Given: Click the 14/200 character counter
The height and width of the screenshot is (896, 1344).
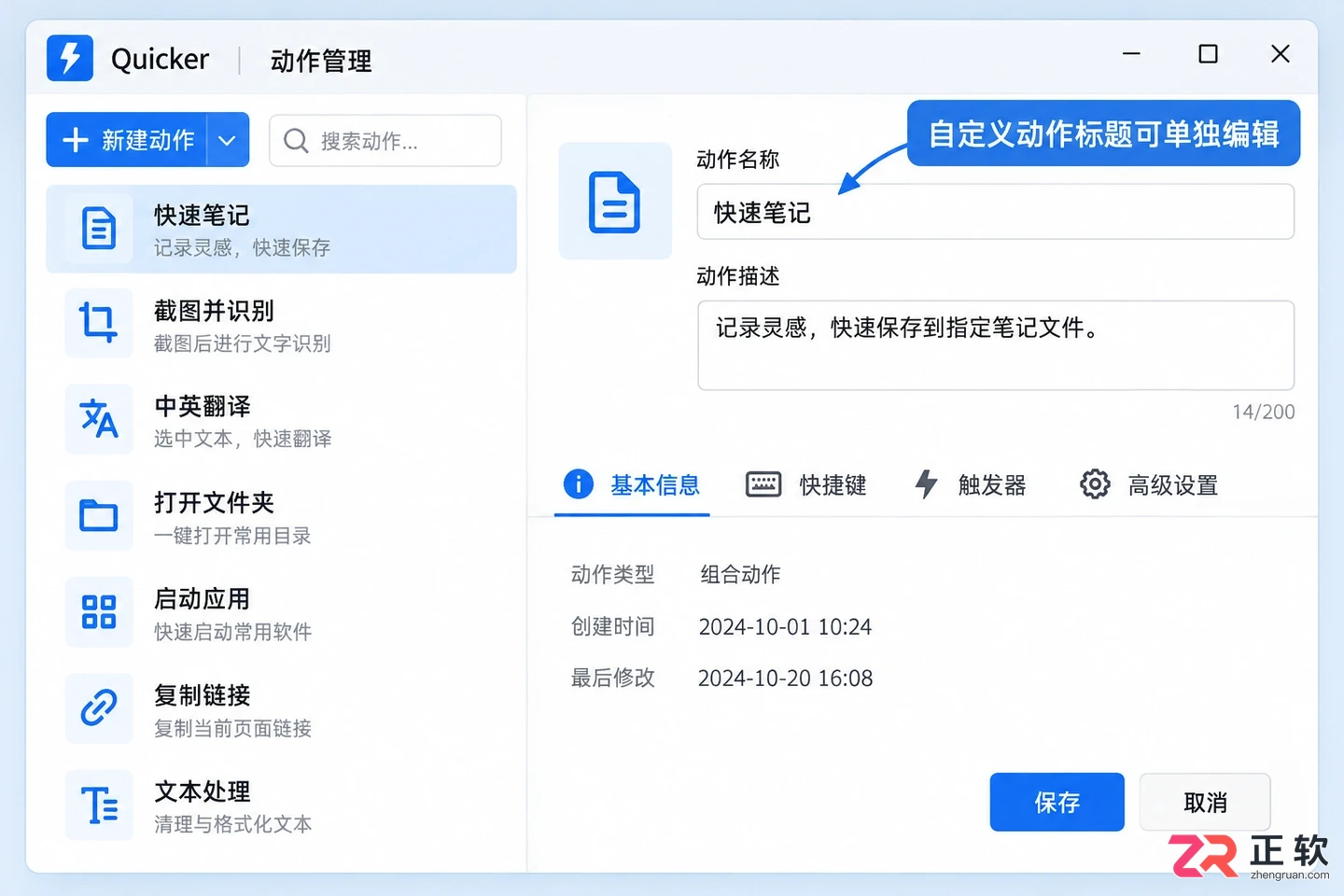Looking at the screenshot, I should 1264,412.
